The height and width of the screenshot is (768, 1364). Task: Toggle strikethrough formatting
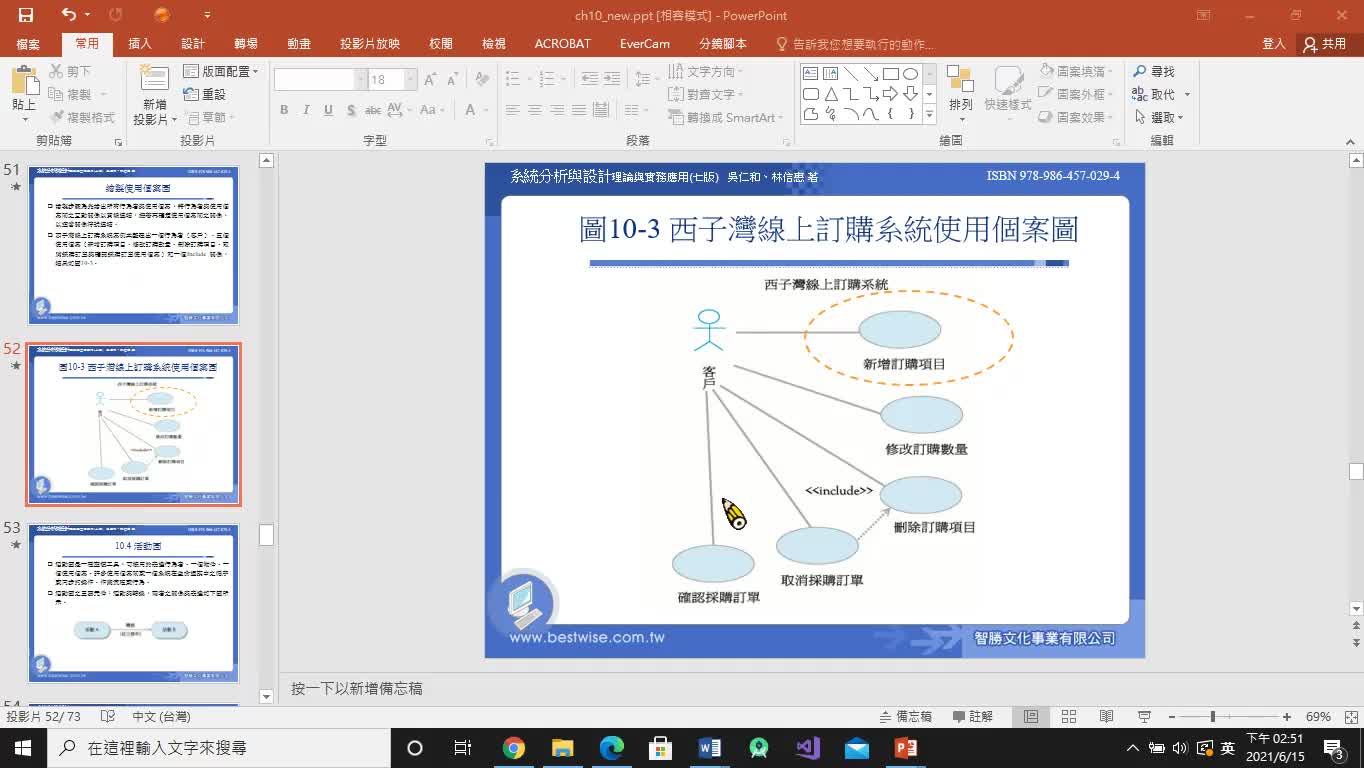click(373, 110)
